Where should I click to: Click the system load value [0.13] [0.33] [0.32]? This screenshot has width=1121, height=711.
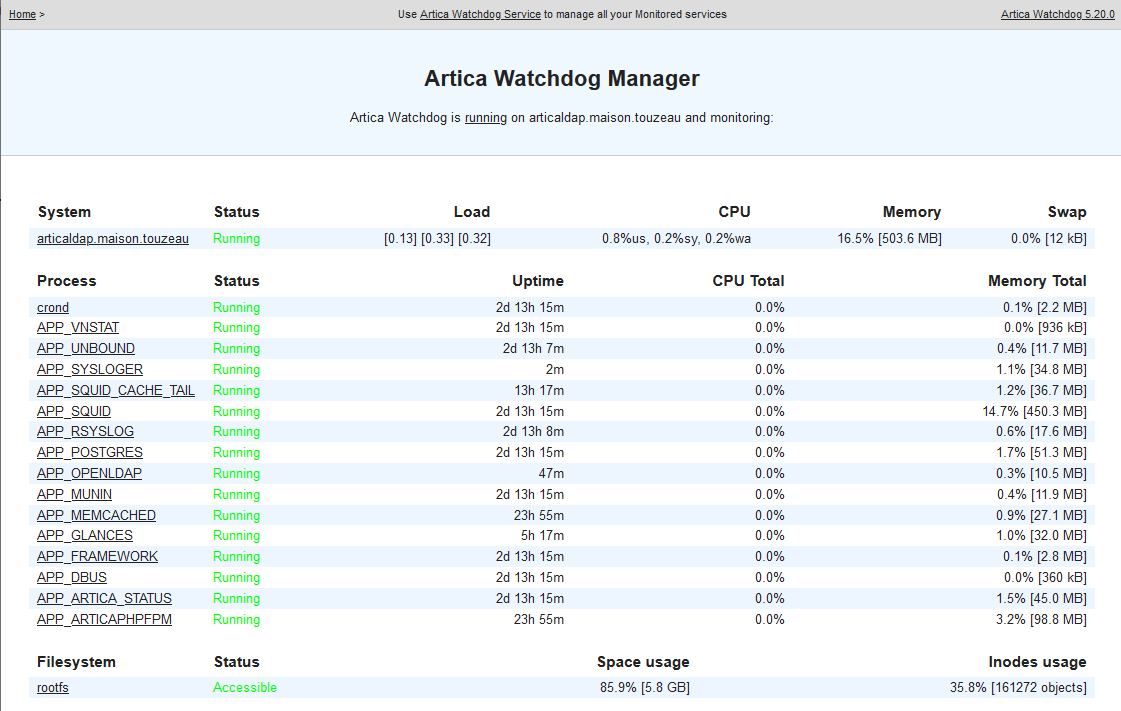438,239
